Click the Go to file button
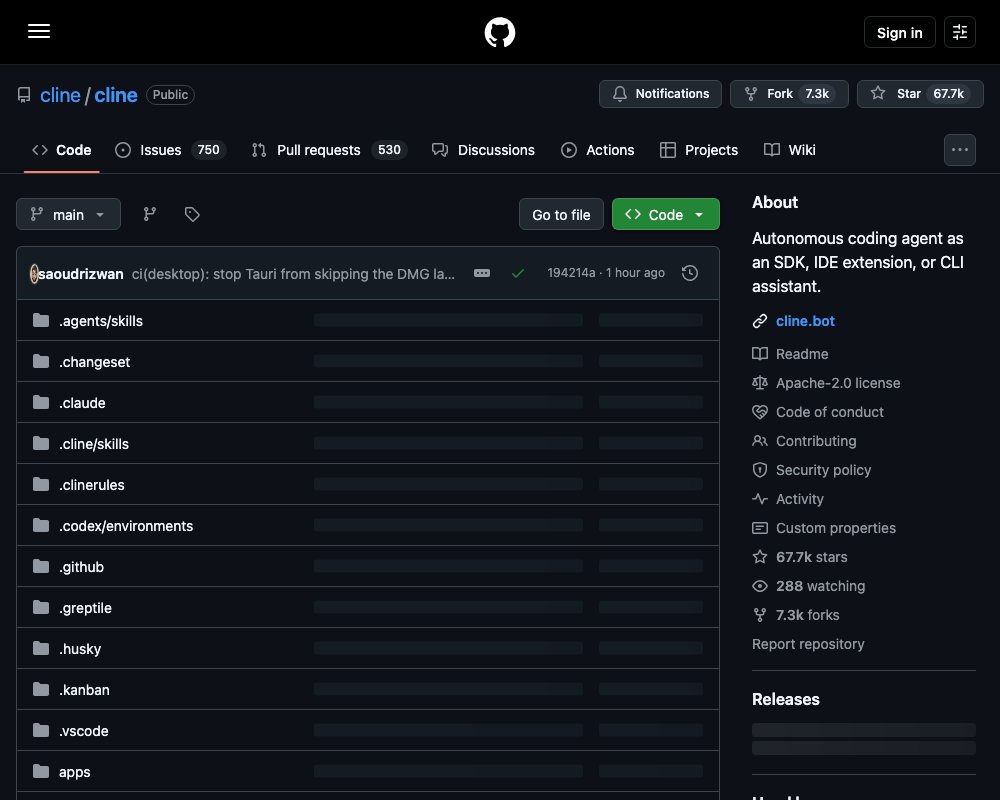This screenshot has width=1000, height=800. pyautogui.click(x=561, y=214)
